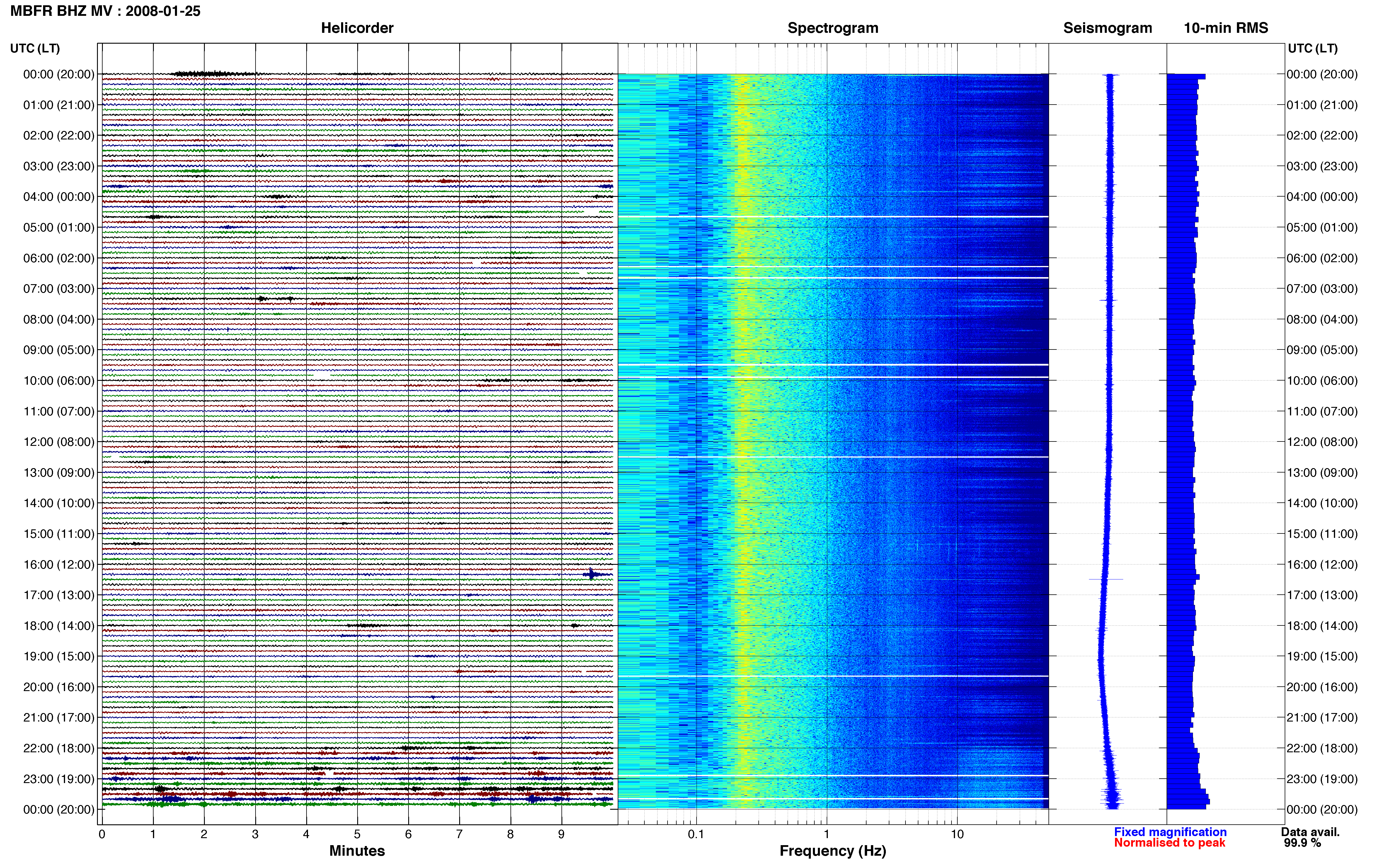1389x868 pixels.
Task: Click Minutes axis tick label 3
Action: click(x=255, y=834)
